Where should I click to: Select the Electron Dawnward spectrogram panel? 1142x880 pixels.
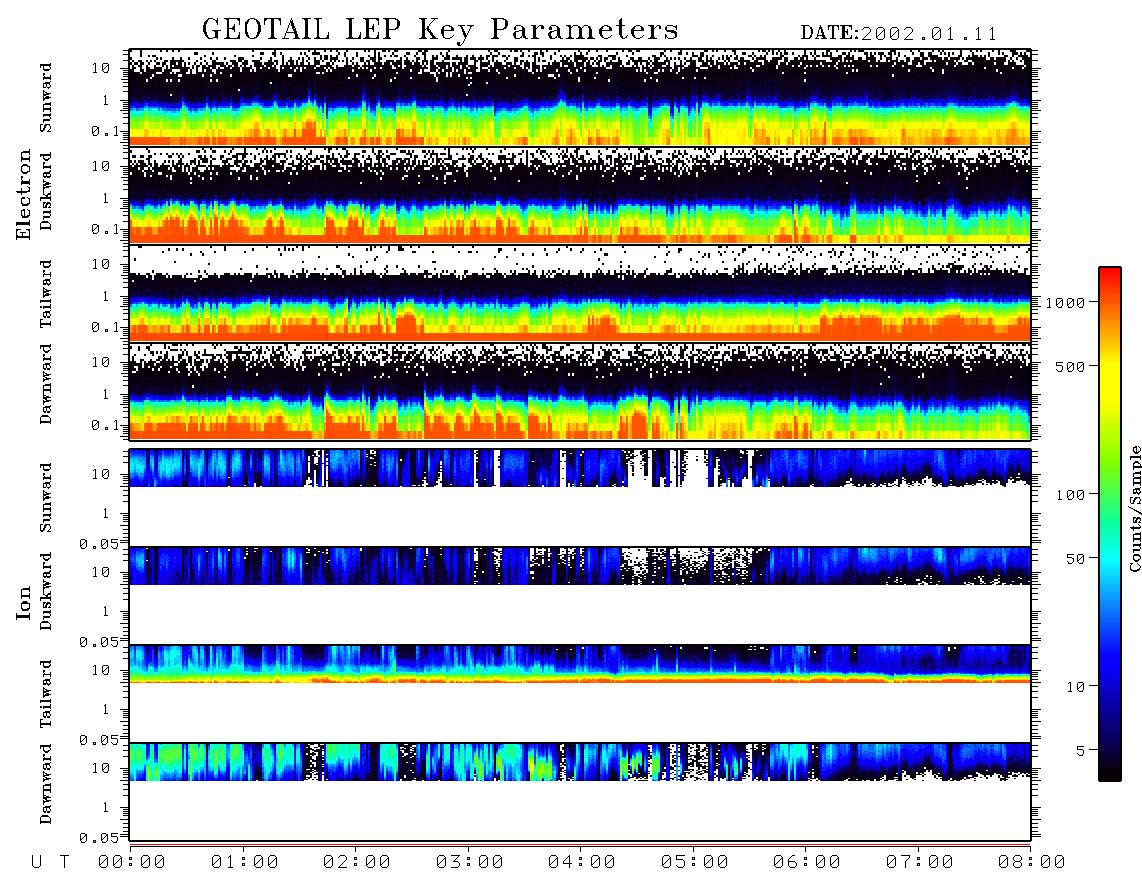coord(580,392)
